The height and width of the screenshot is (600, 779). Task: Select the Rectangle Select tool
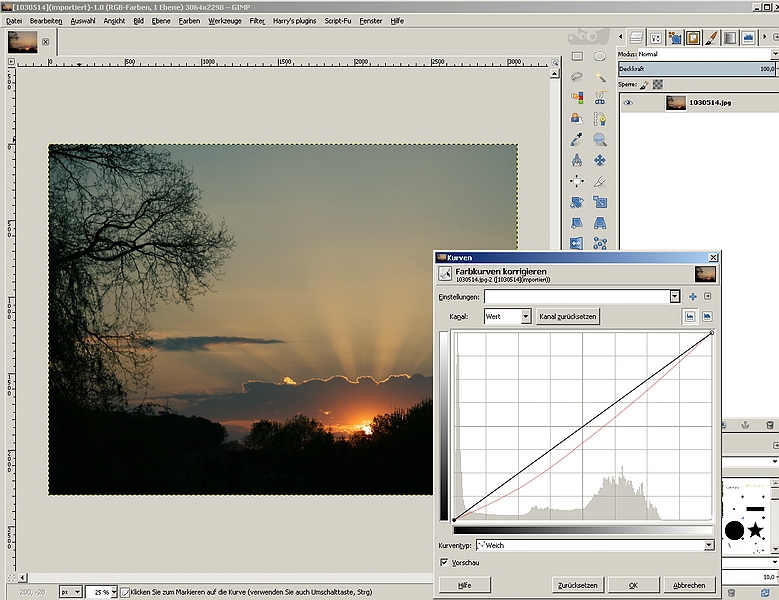click(577, 57)
